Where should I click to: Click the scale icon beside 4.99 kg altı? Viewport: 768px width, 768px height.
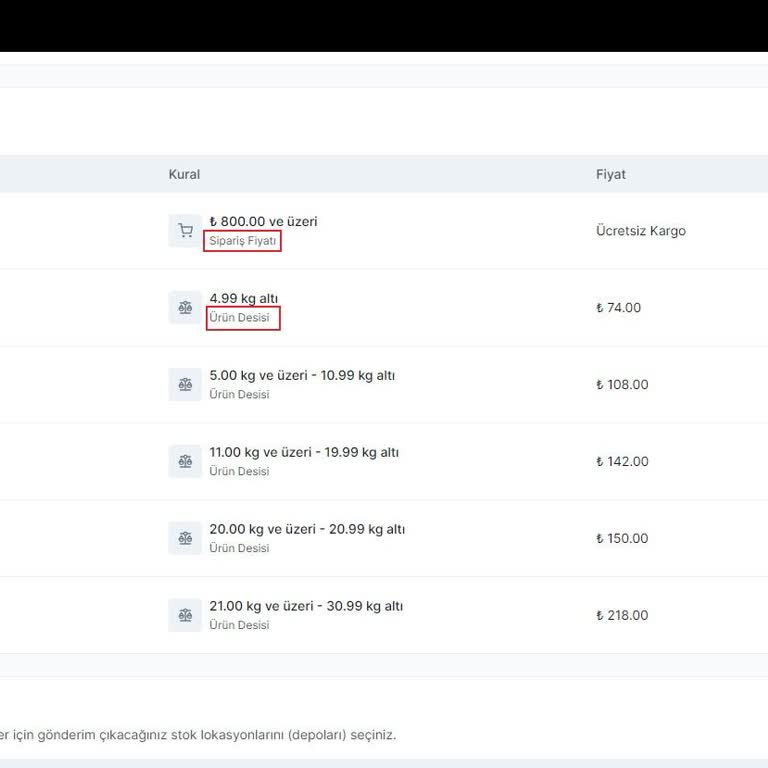click(x=185, y=308)
